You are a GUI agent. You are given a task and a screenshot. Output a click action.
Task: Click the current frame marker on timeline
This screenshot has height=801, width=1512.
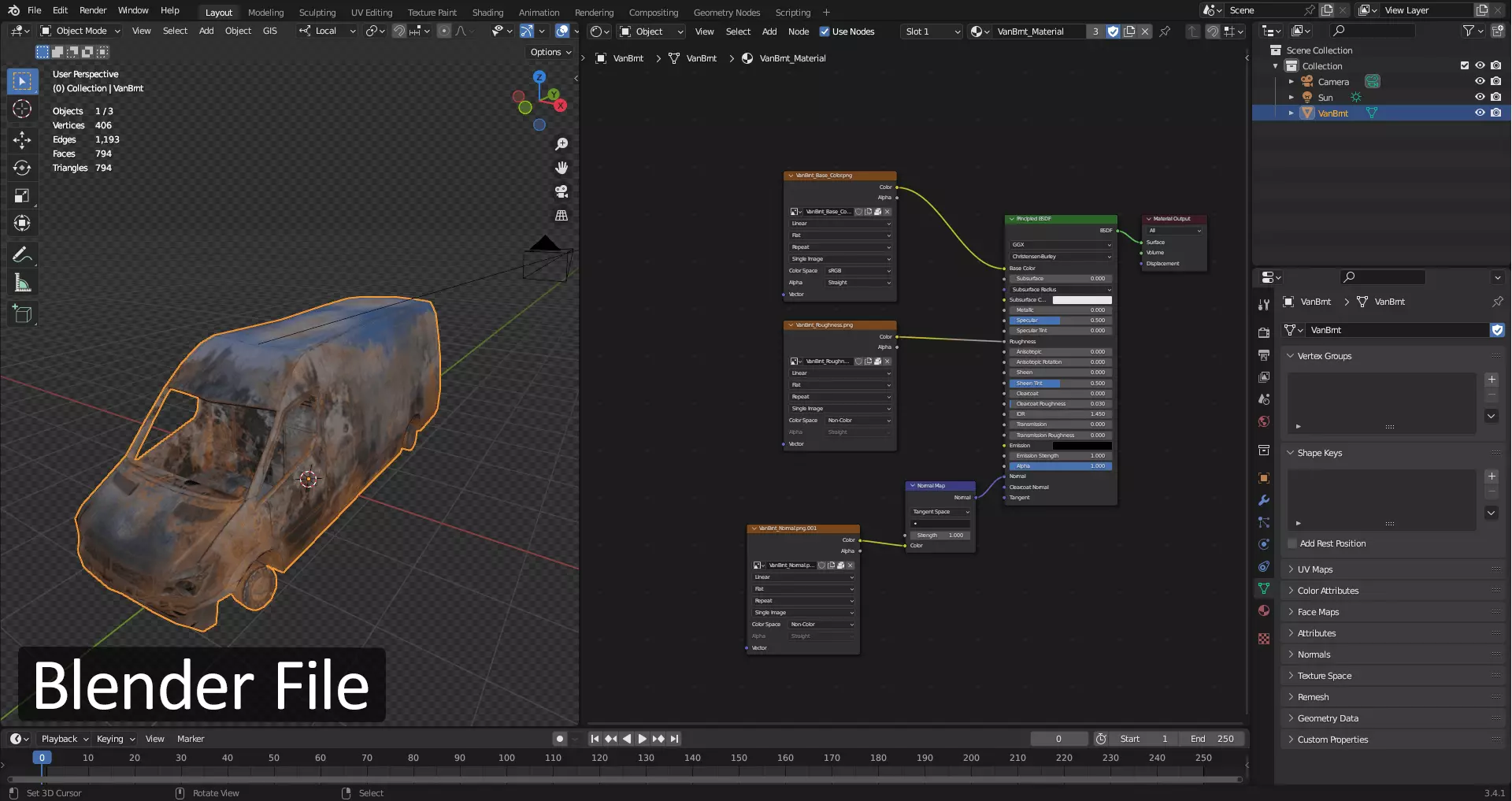coord(42,758)
